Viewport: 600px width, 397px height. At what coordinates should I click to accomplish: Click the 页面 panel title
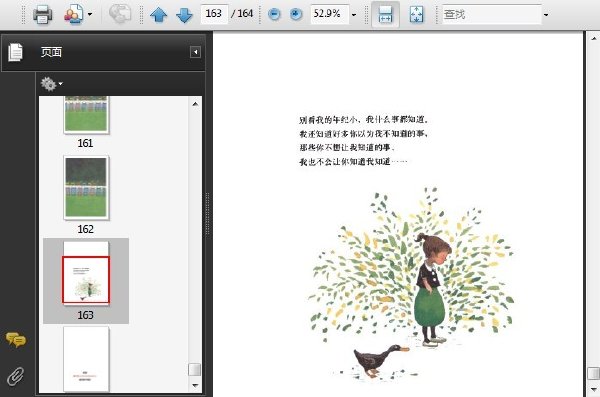point(51,52)
